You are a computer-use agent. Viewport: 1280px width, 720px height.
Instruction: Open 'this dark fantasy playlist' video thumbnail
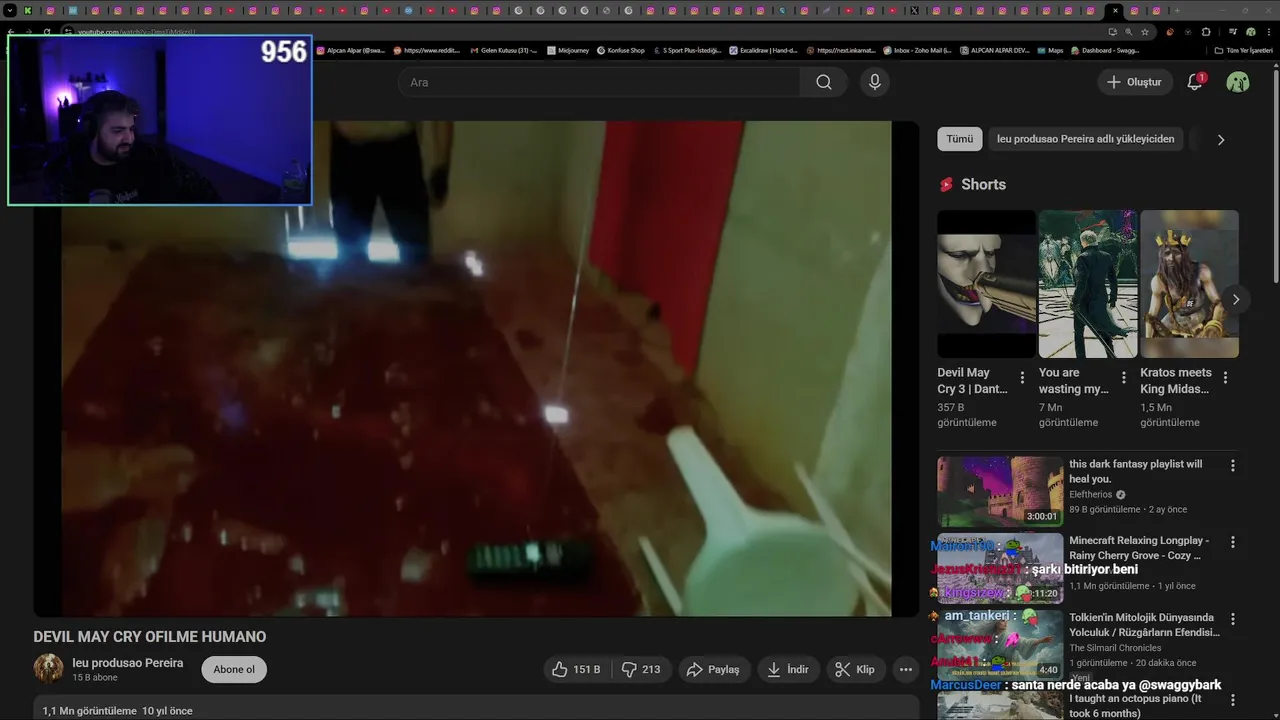click(1000, 492)
